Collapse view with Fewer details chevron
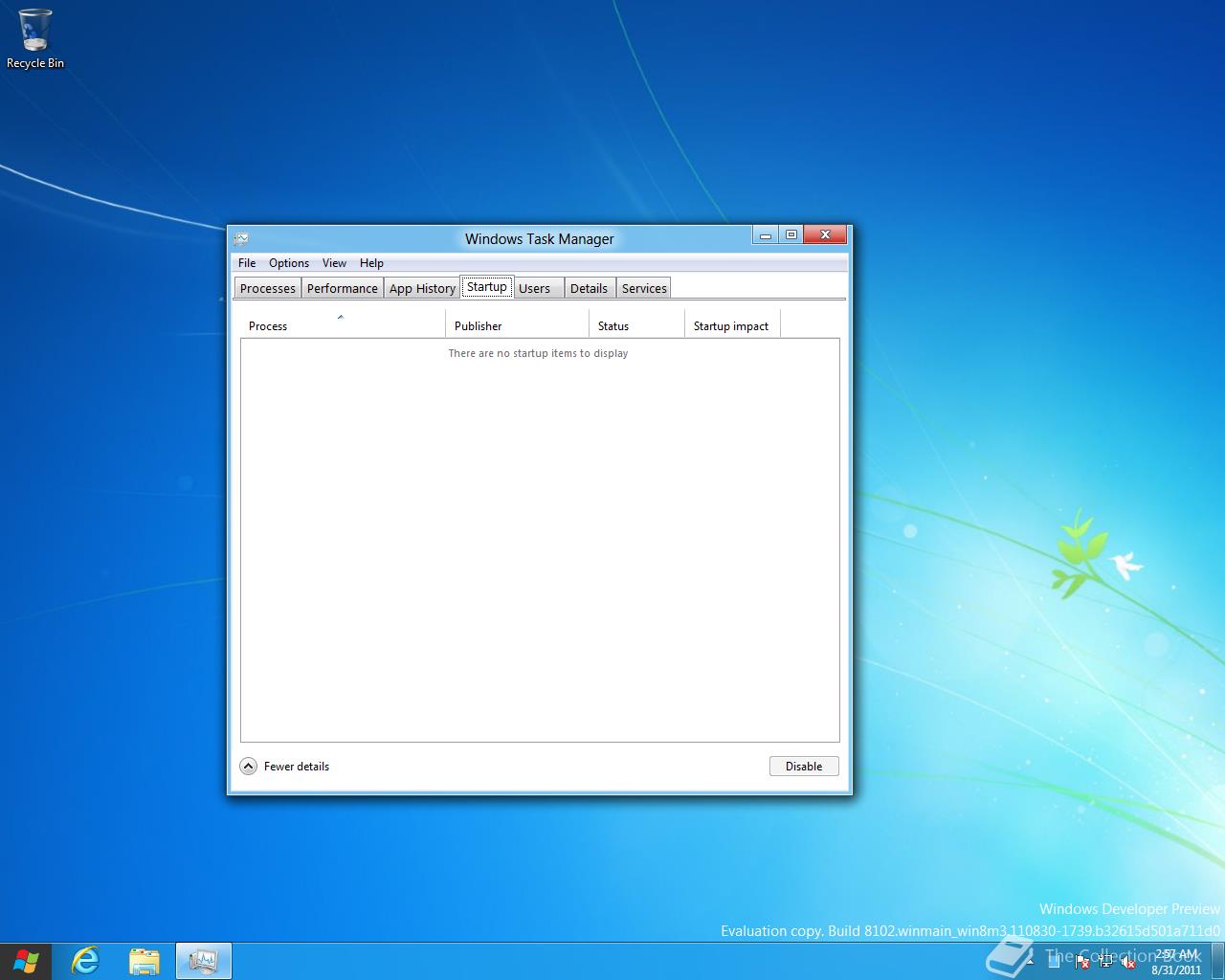The width and height of the screenshot is (1225, 980). tap(248, 766)
